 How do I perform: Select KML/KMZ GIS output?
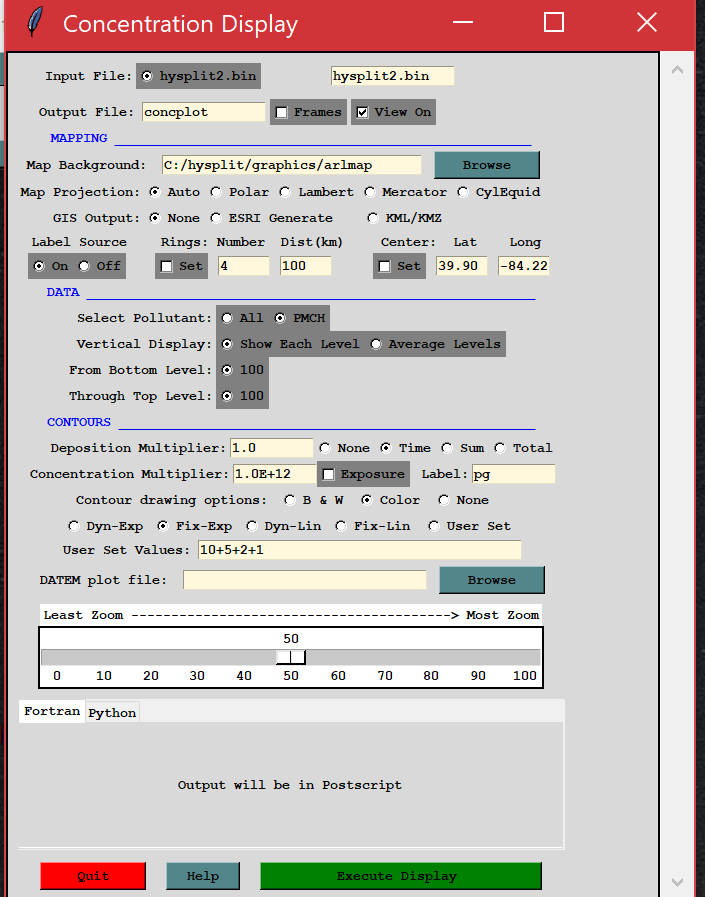pyautogui.click(x=373, y=217)
